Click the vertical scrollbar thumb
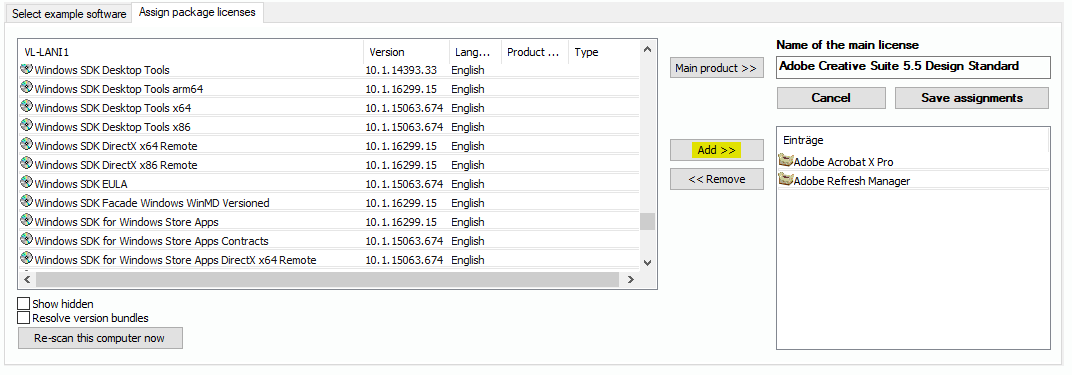 click(647, 221)
